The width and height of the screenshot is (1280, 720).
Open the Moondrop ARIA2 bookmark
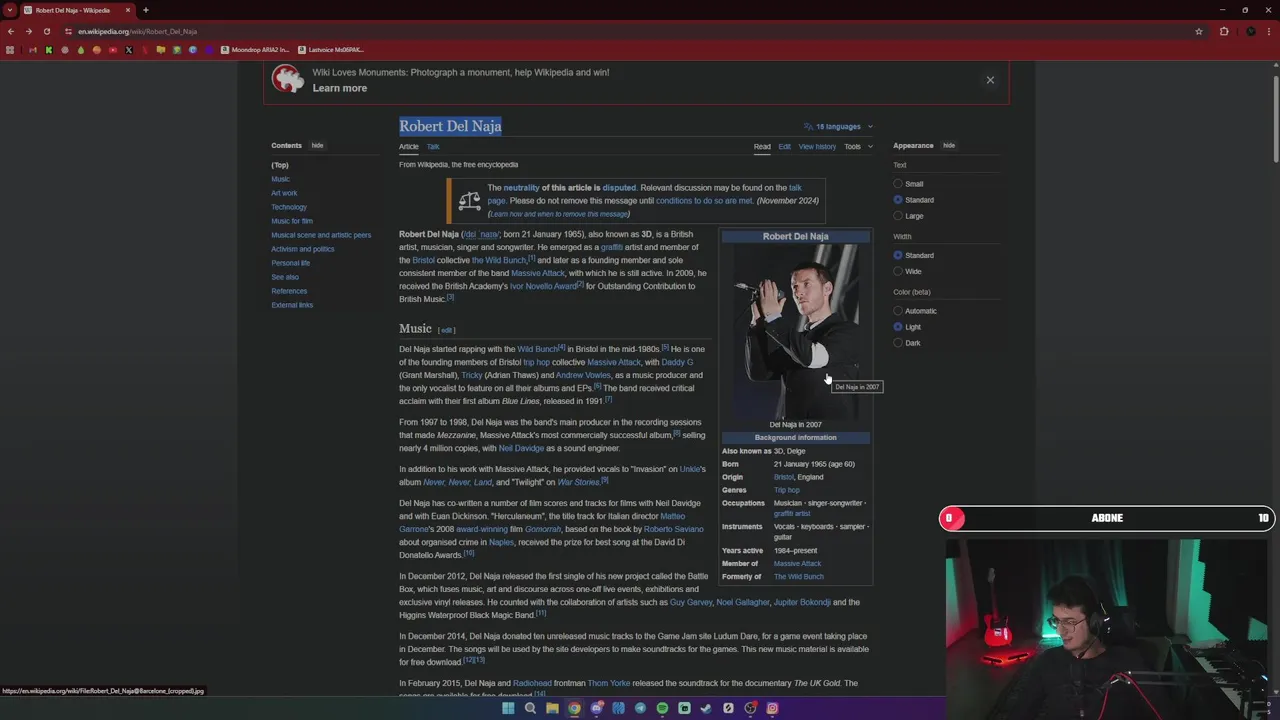point(255,50)
